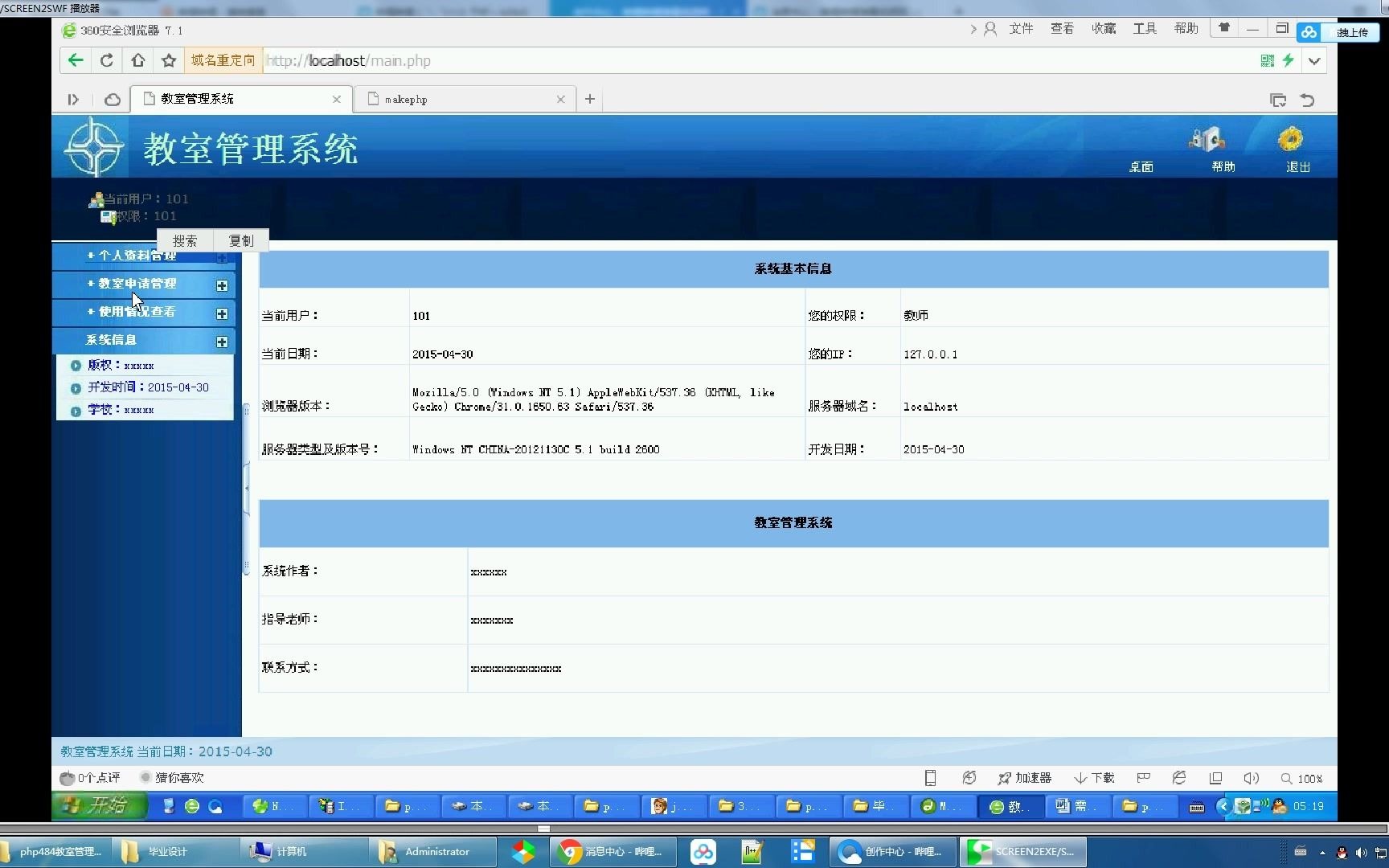
Task: Mute audio via the speaker icon
Action: pos(1251,777)
